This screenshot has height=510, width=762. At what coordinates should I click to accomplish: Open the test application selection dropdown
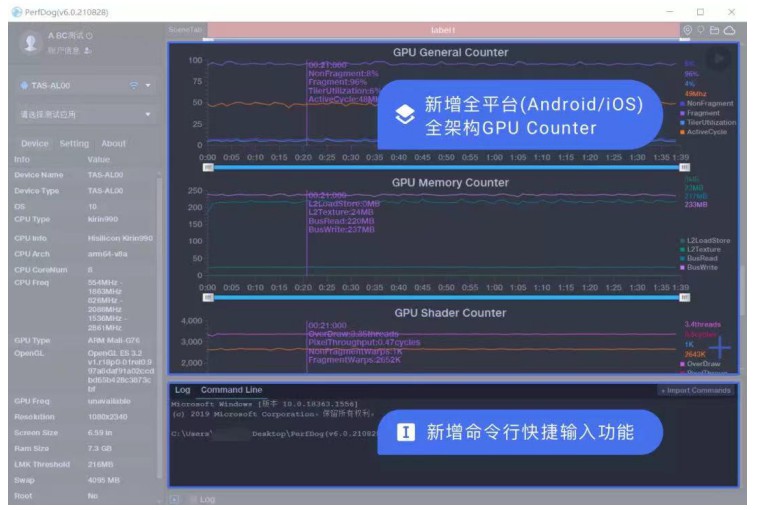[86, 115]
